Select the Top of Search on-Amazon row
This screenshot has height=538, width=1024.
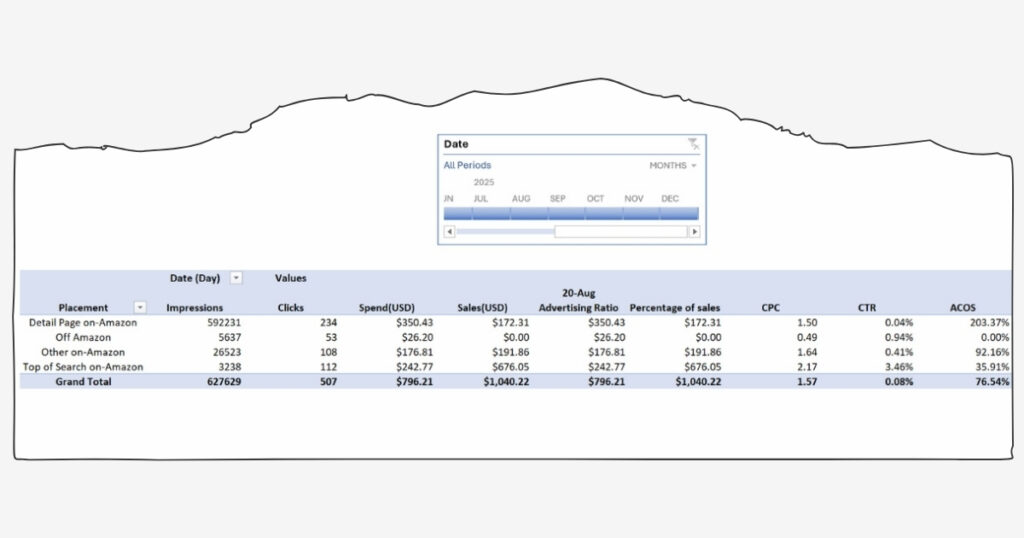coord(83,367)
